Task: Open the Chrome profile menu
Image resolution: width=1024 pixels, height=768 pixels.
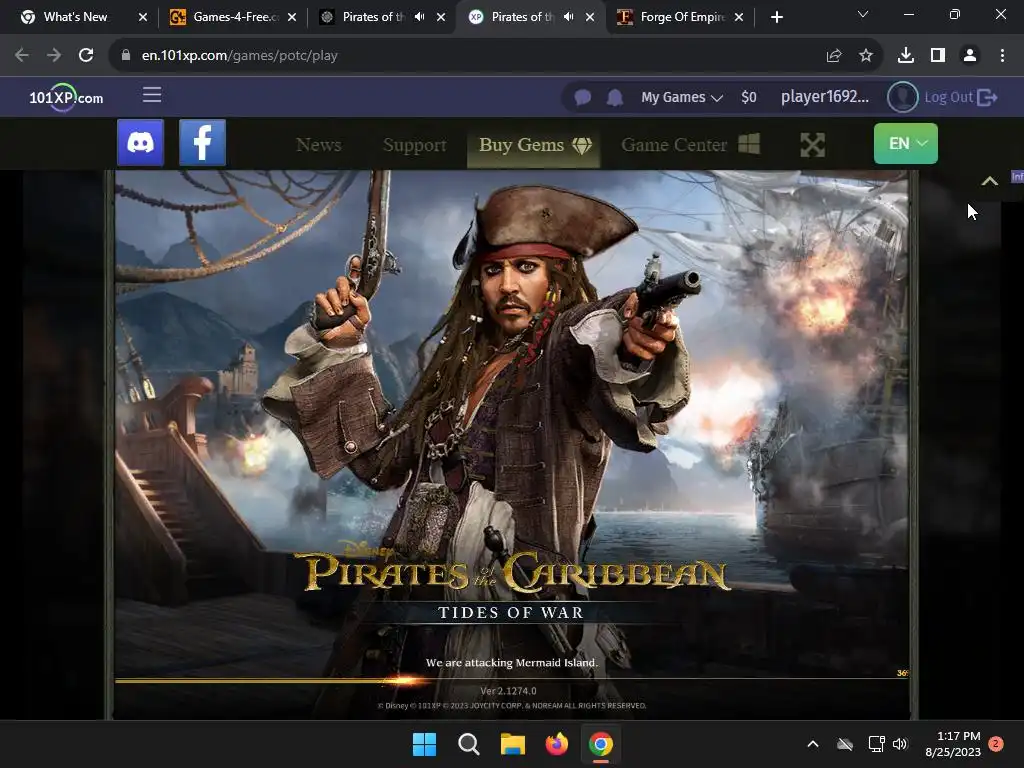Action: coord(970,56)
